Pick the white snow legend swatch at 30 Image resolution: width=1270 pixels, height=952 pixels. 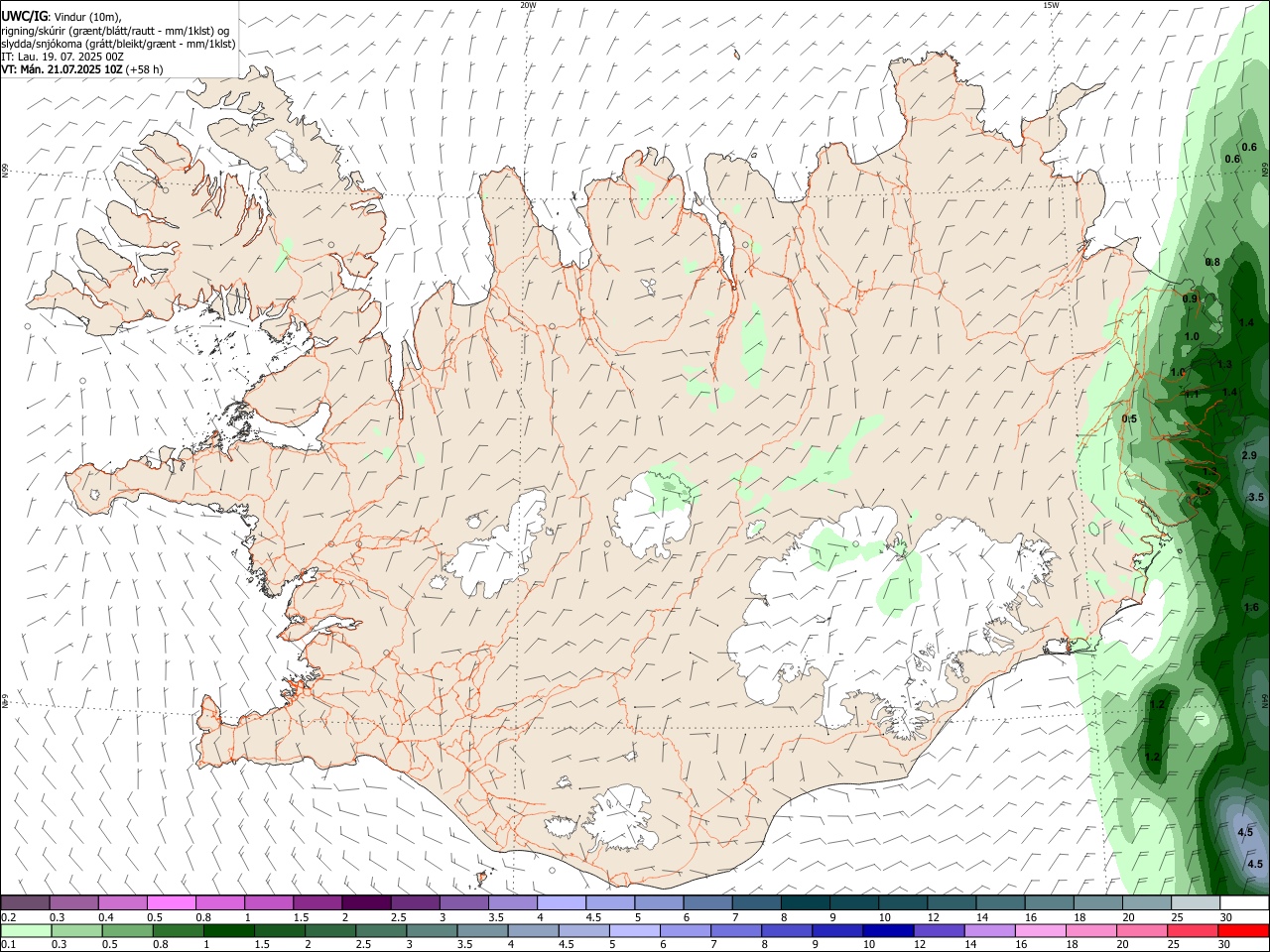pos(1244,902)
